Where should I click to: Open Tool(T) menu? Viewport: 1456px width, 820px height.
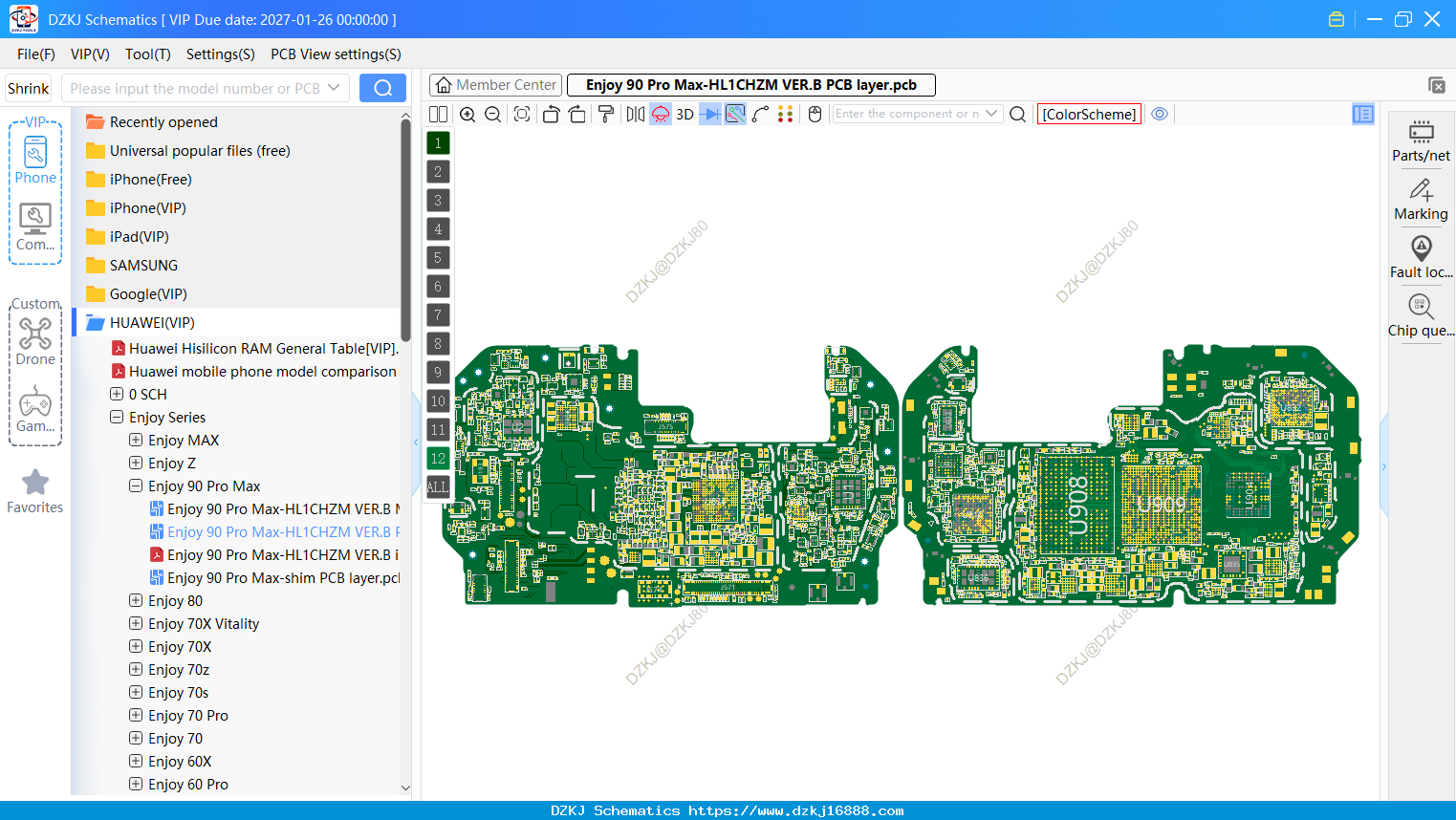[148, 54]
